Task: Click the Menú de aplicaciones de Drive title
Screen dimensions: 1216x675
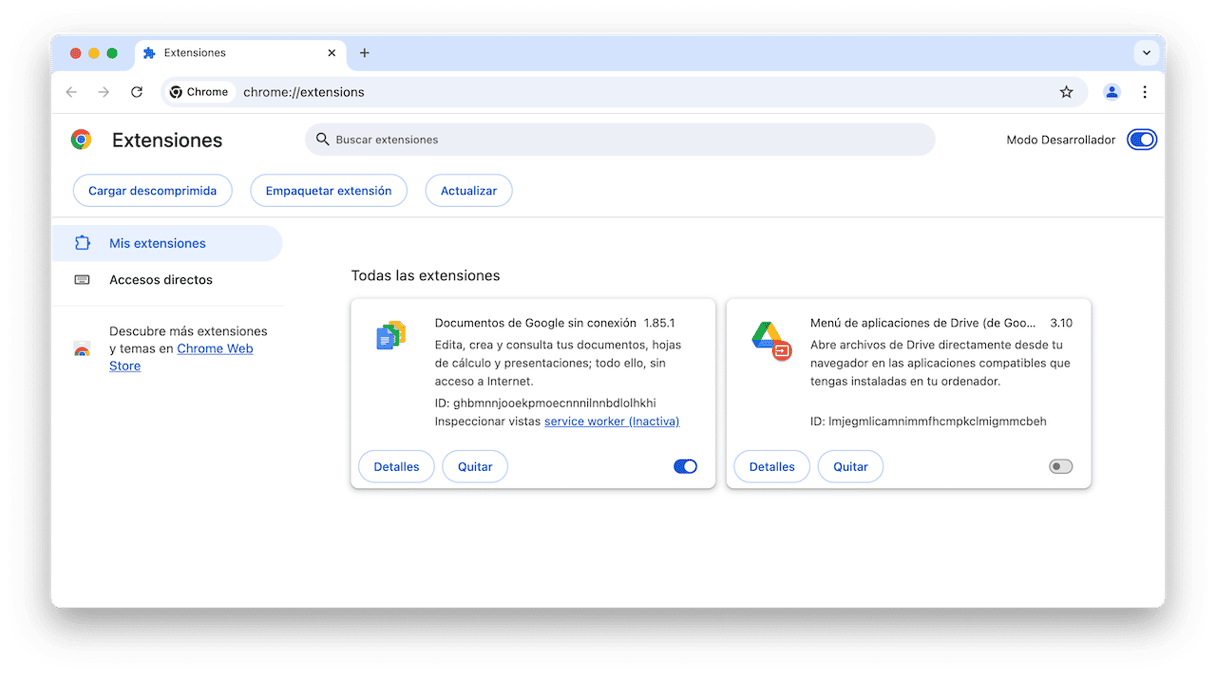Action: pyautogui.click(x=923, y=323)
